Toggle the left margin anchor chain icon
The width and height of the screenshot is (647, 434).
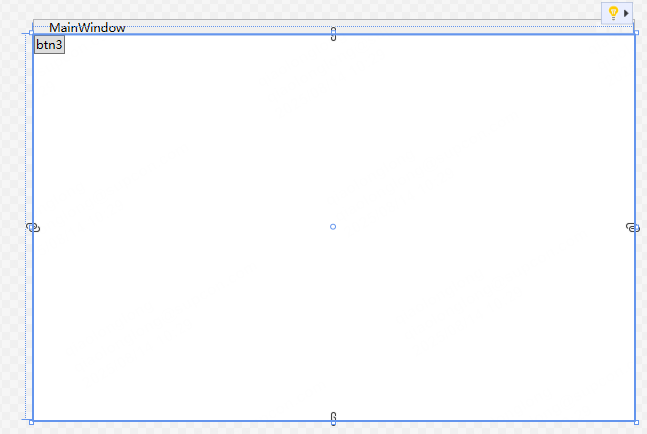tap(33, 227)
